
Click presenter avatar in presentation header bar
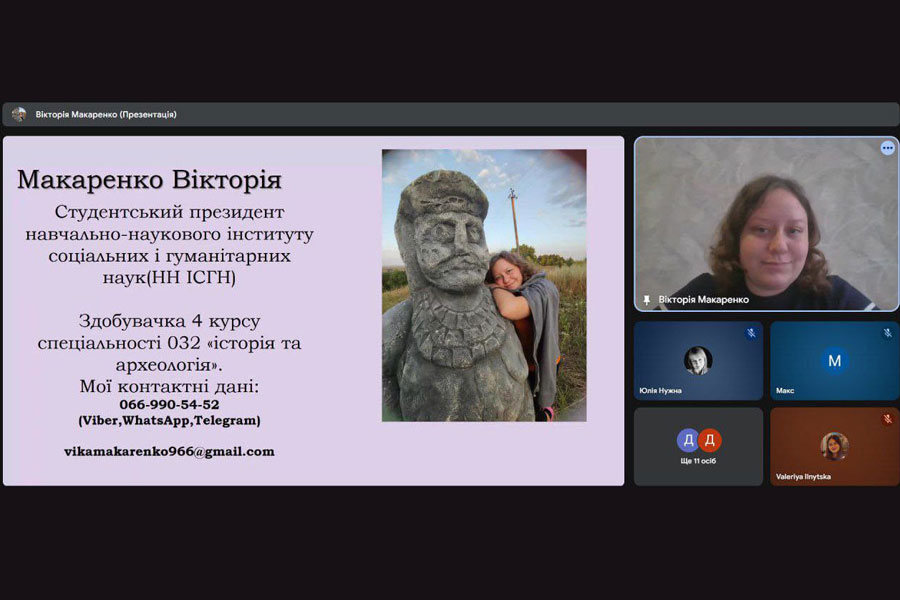pos(19,114)
